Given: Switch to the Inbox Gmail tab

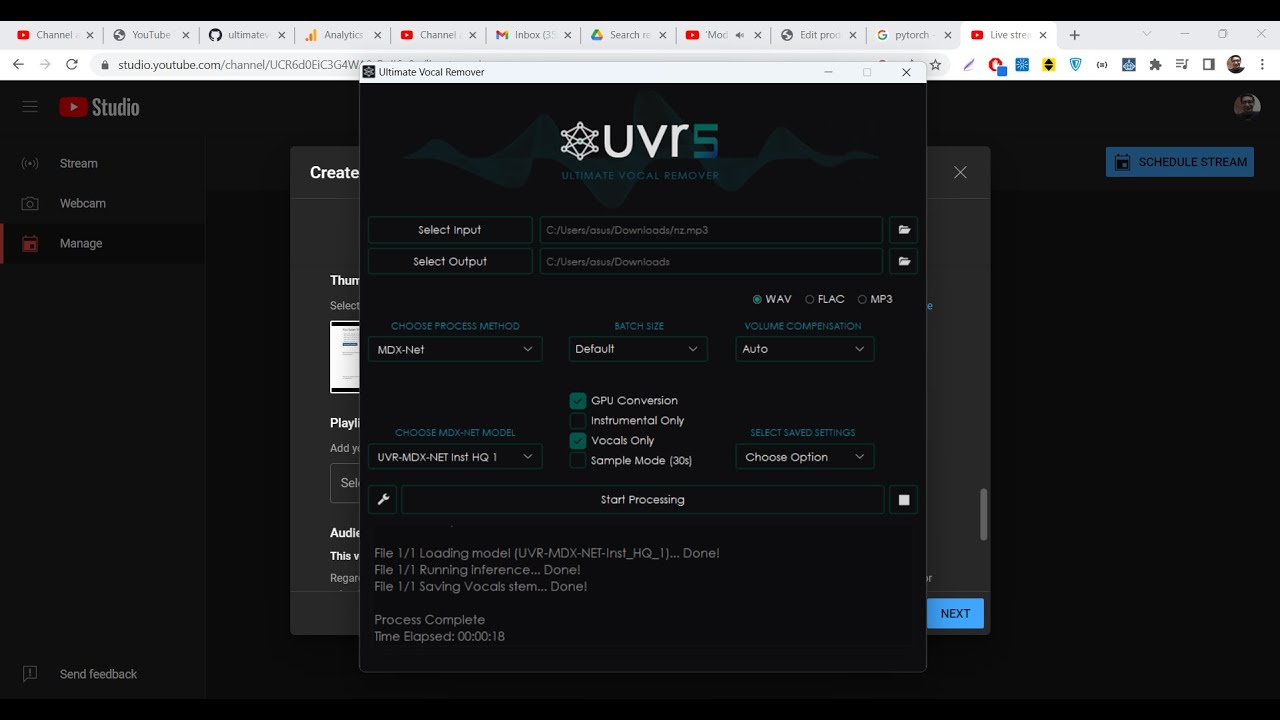Looking at the screenshot, I should (x=530, y=35).
